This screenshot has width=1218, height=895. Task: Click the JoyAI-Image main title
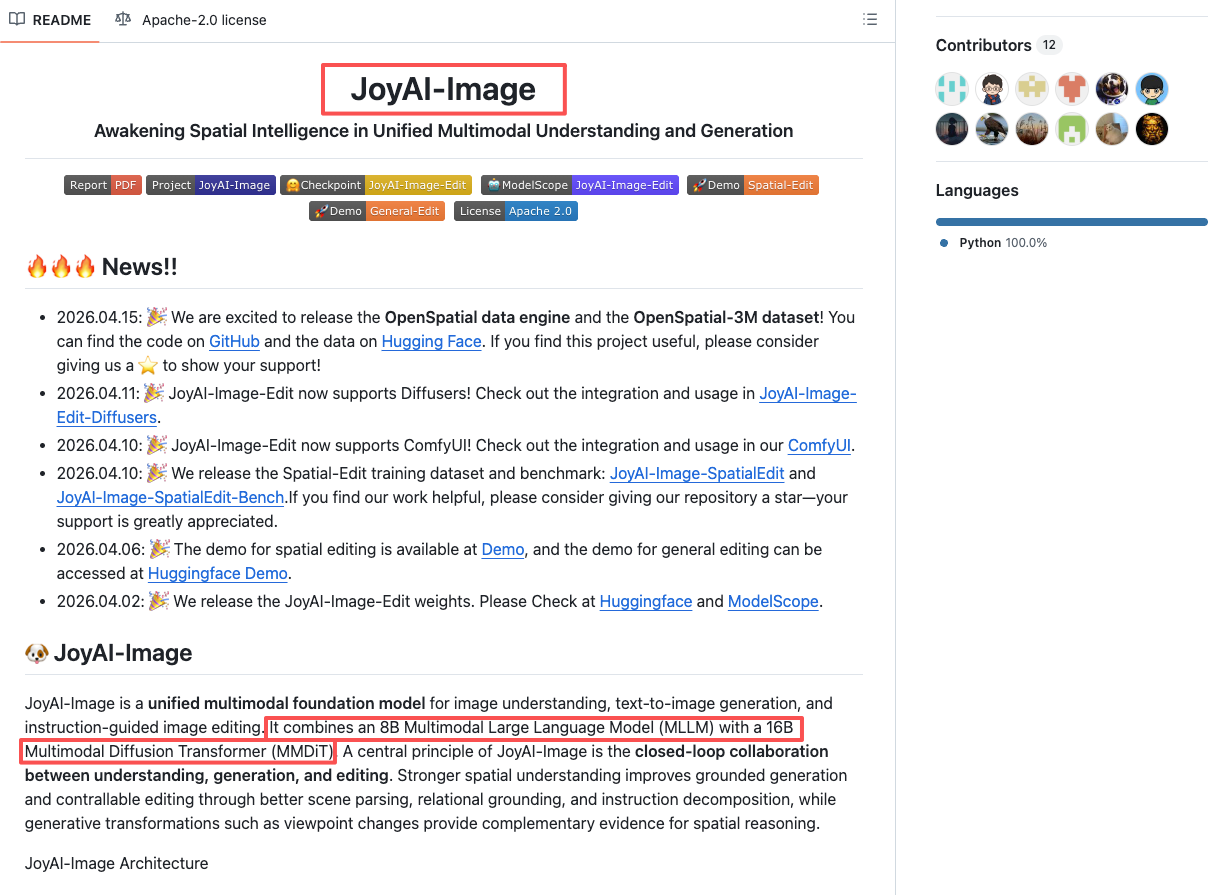coord(443,89)
